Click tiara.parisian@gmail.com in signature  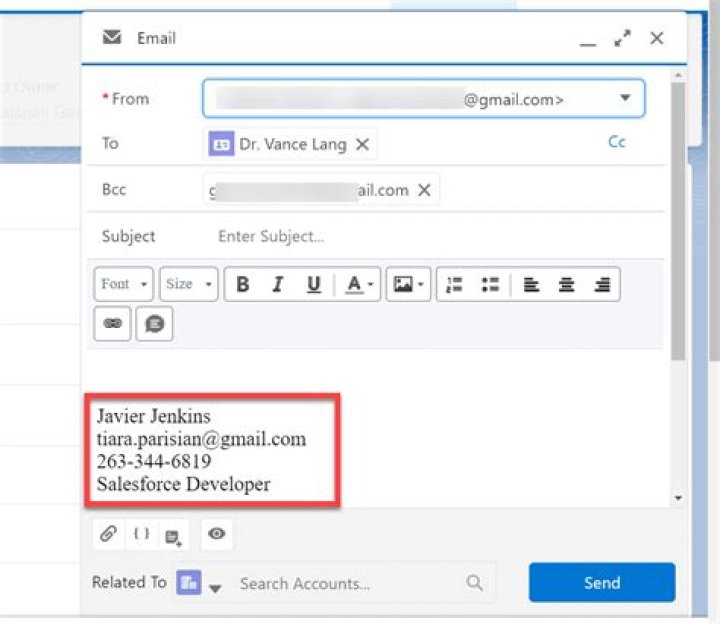(x=201, y=439)
